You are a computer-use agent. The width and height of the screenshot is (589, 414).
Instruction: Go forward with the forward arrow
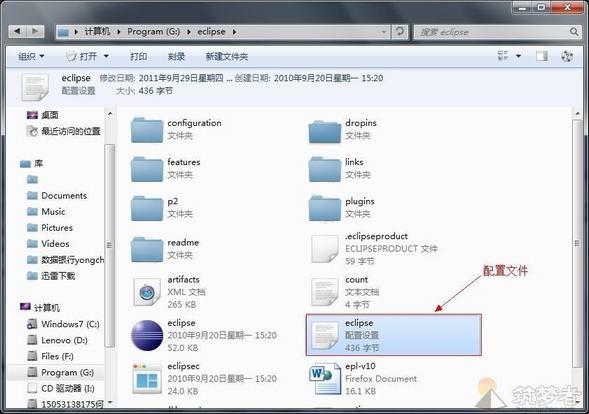[35, 31]
